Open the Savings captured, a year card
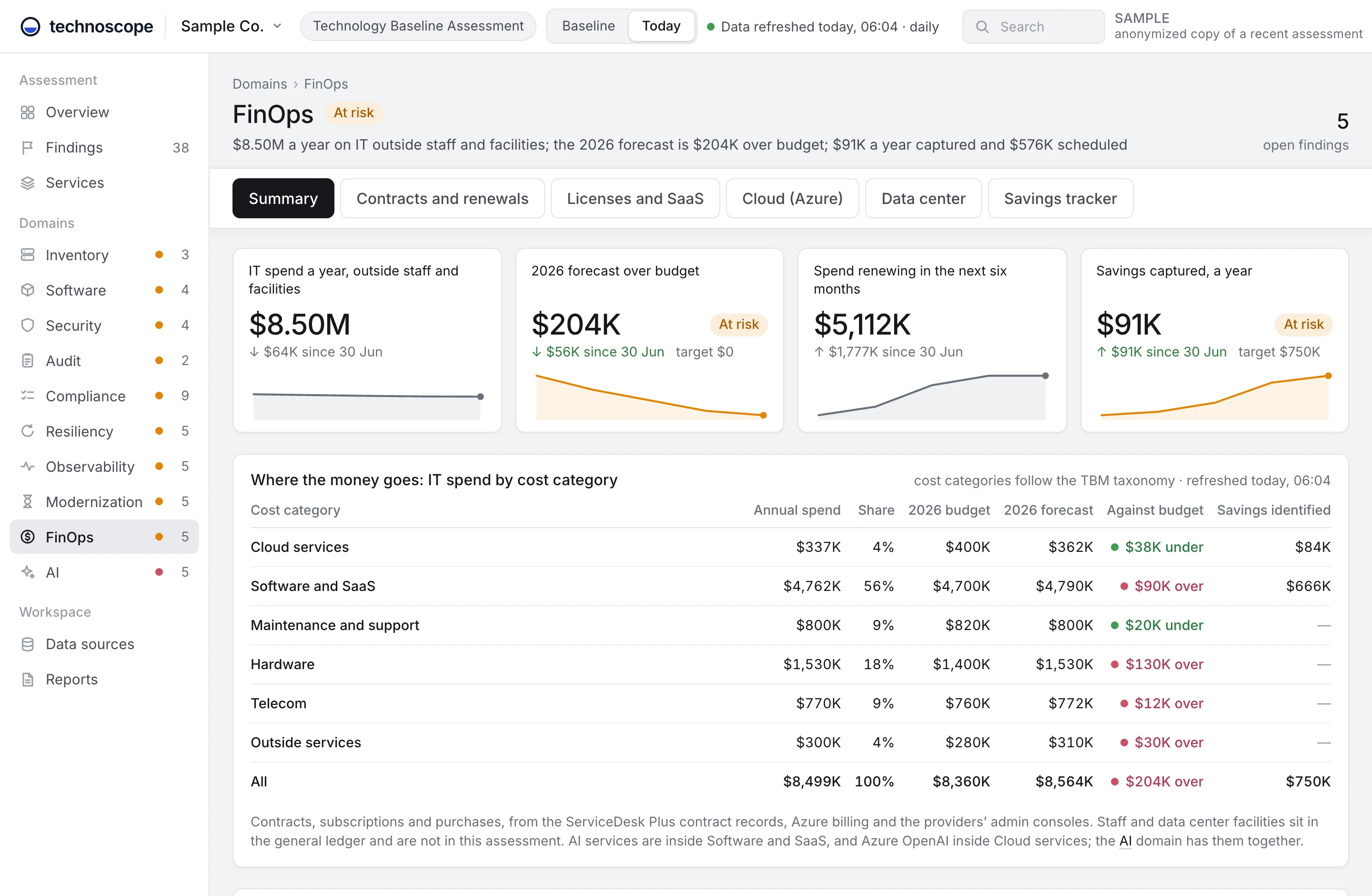 point(1214,340)
